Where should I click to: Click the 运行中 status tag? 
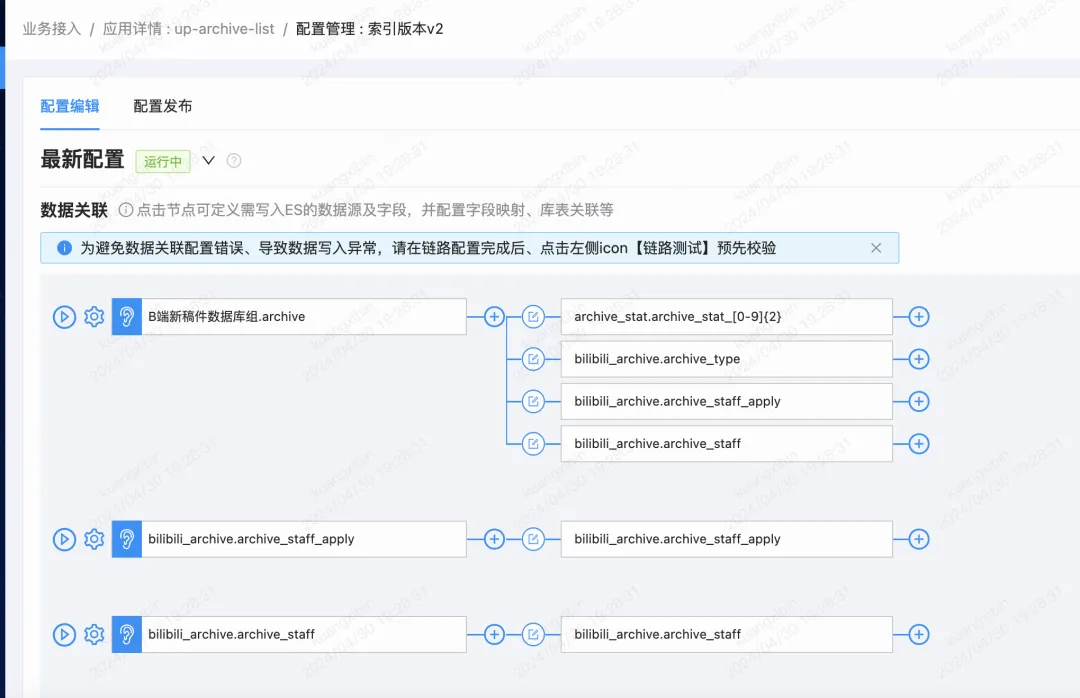(163, 161)
